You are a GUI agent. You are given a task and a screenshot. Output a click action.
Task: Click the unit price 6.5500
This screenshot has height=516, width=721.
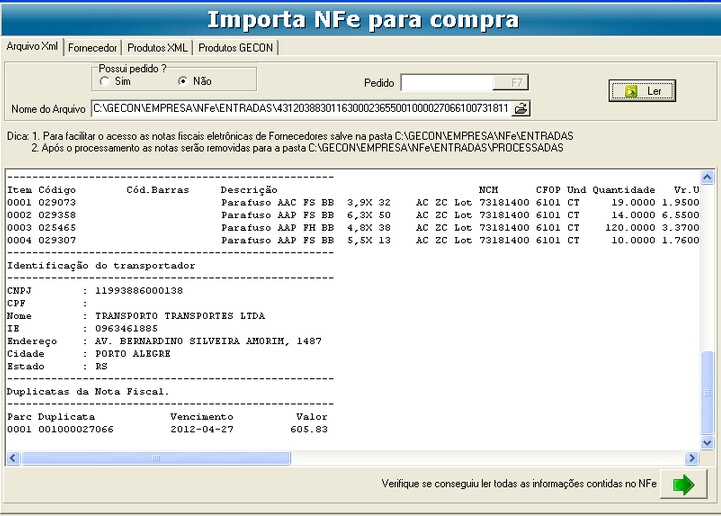point(681,215)
